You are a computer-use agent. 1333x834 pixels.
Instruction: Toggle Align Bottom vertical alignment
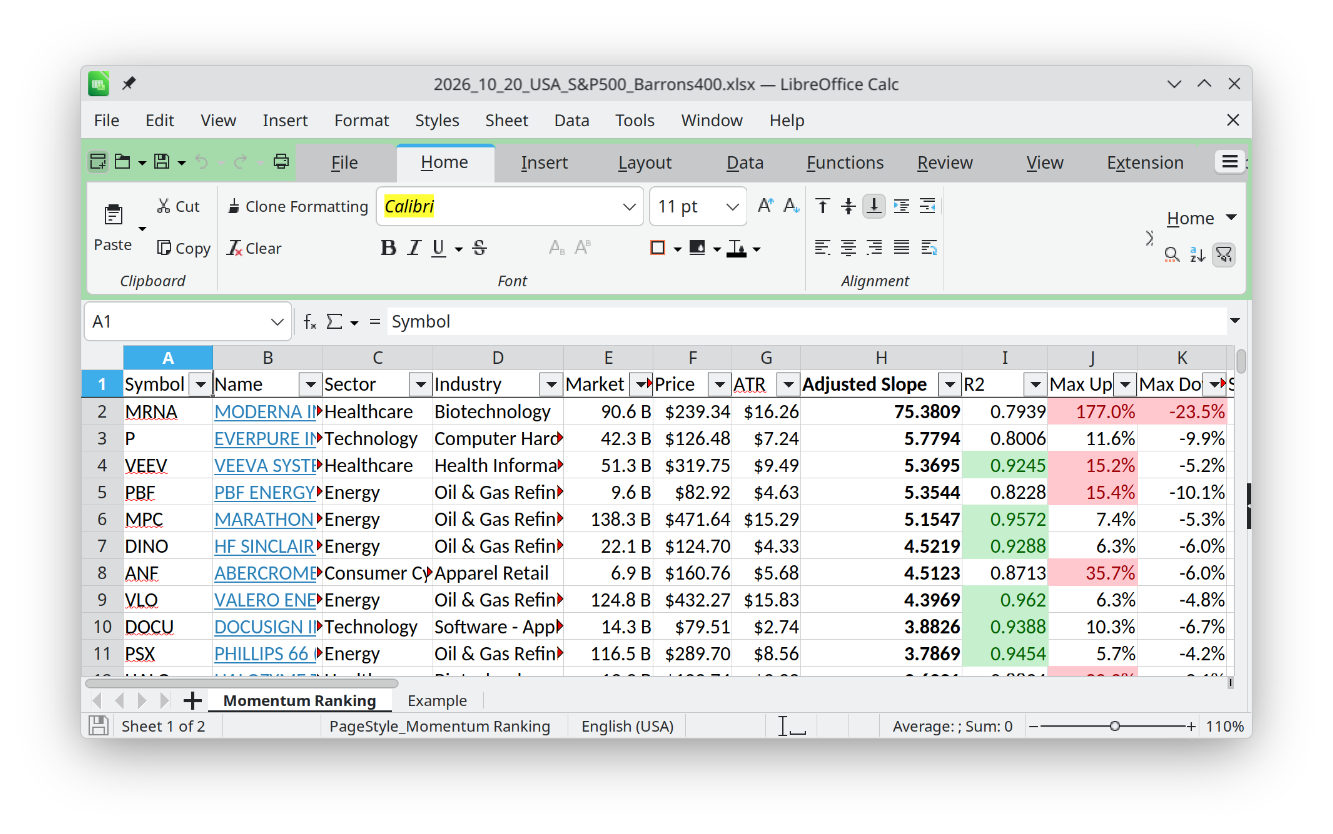click(x=874, y=206)
